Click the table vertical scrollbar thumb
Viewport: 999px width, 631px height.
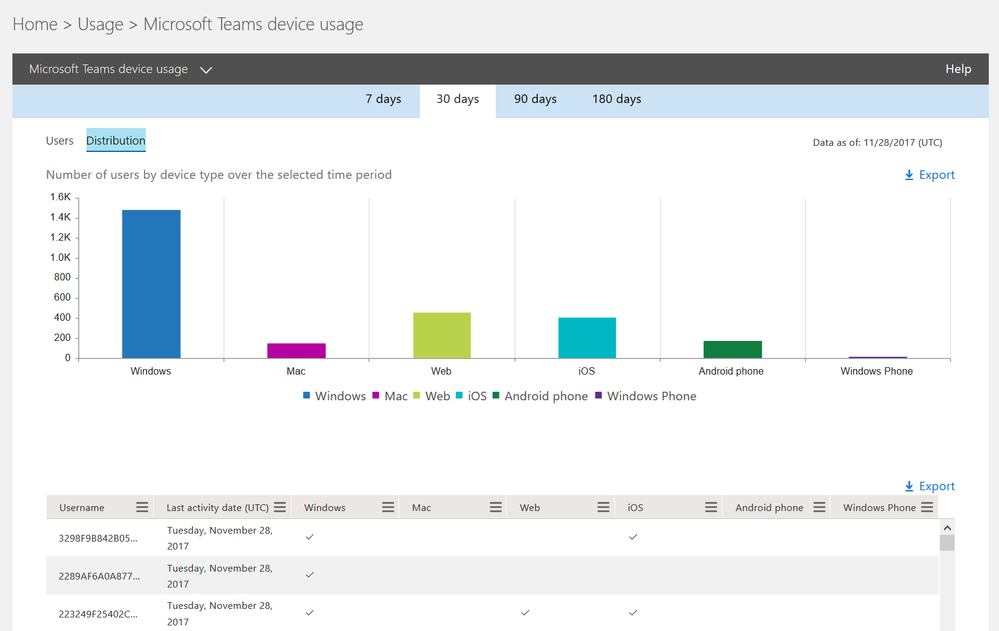click(947, 543)
